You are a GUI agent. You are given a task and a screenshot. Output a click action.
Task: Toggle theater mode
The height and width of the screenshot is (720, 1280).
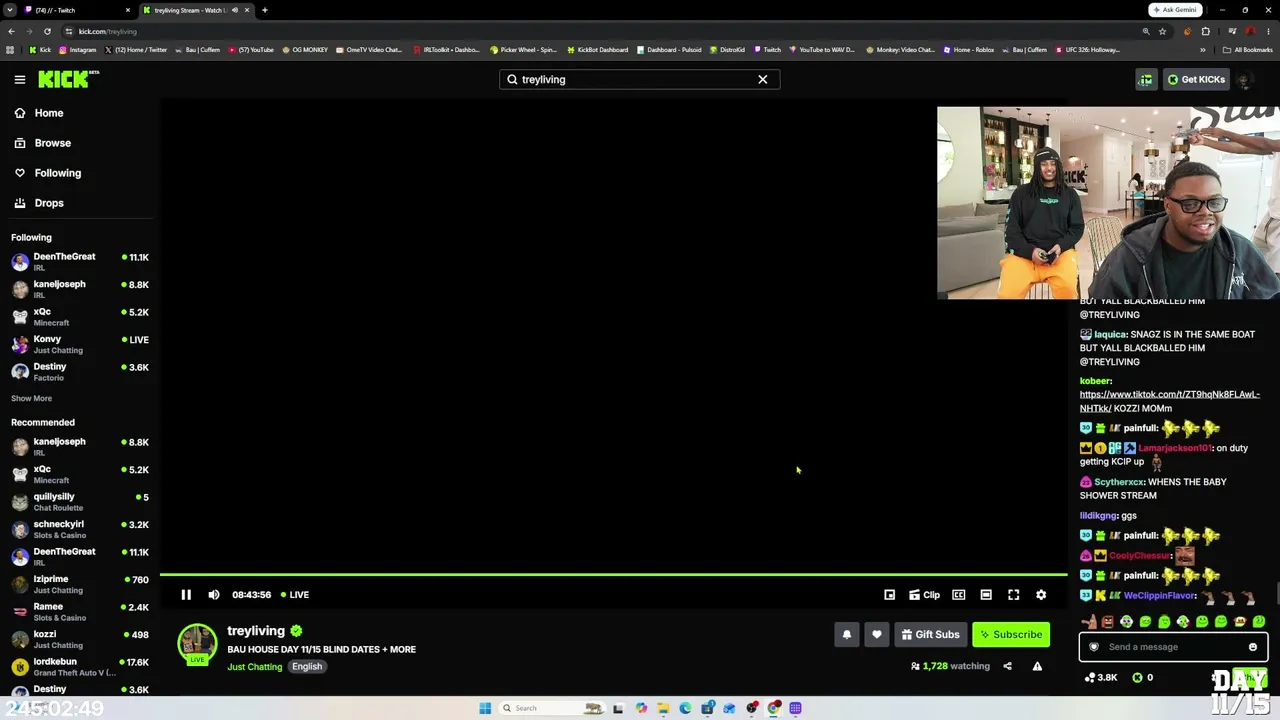point(986,594)
